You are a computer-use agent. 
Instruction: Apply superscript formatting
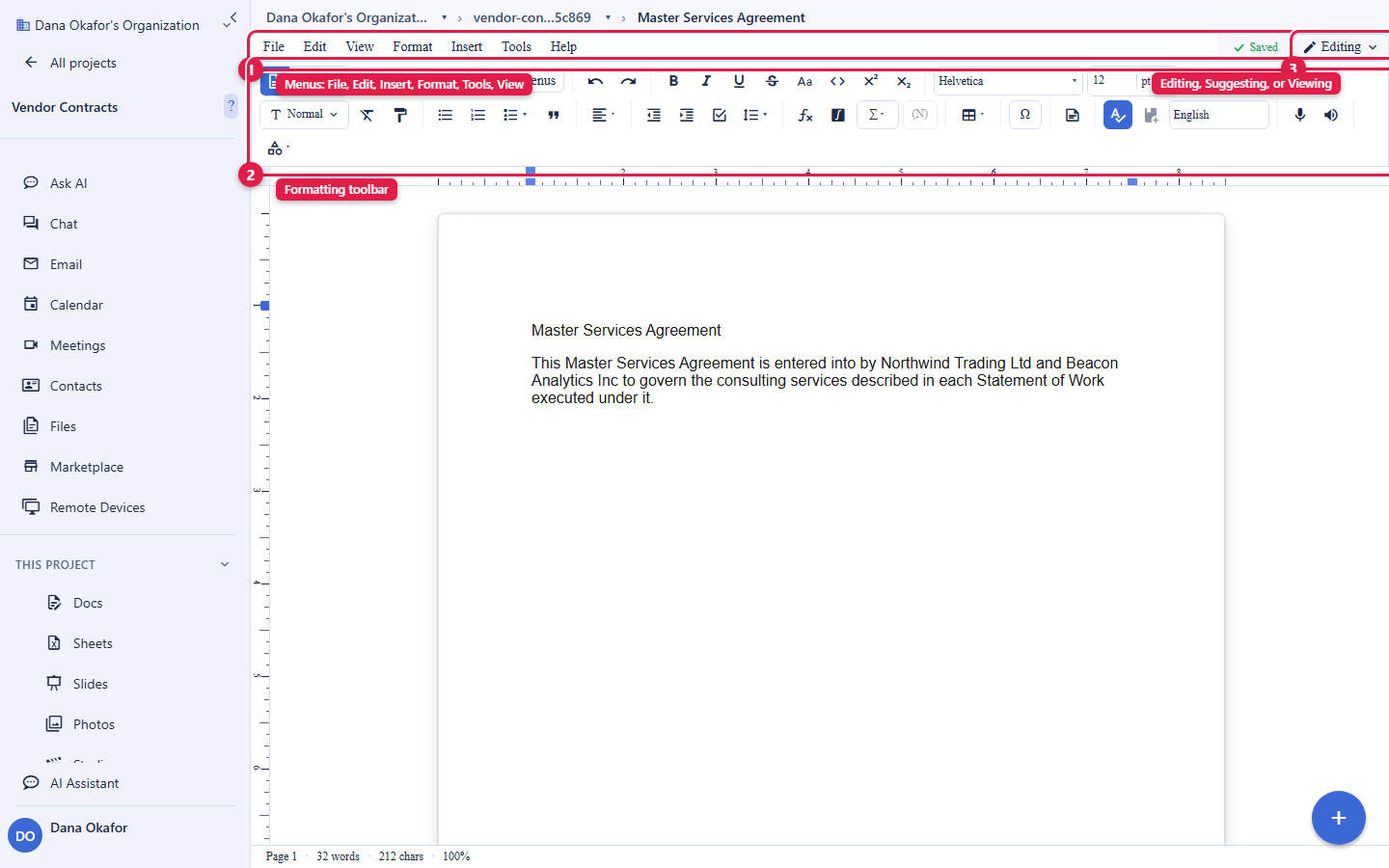[870, 82]
